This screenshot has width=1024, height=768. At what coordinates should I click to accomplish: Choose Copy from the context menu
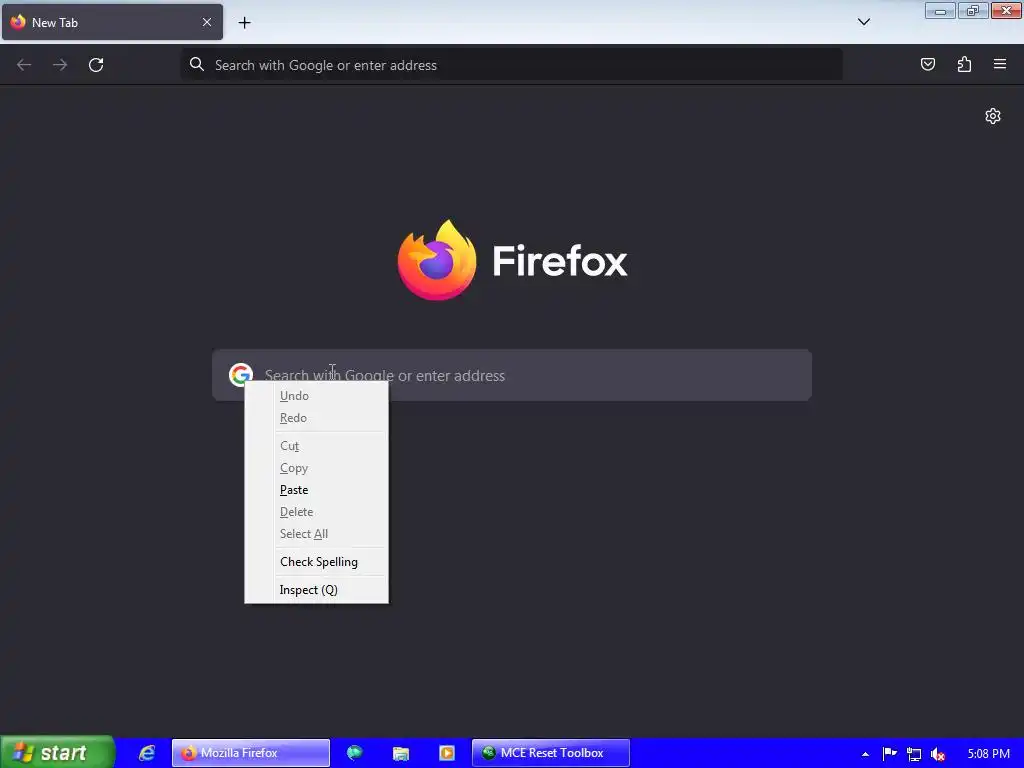317,468
